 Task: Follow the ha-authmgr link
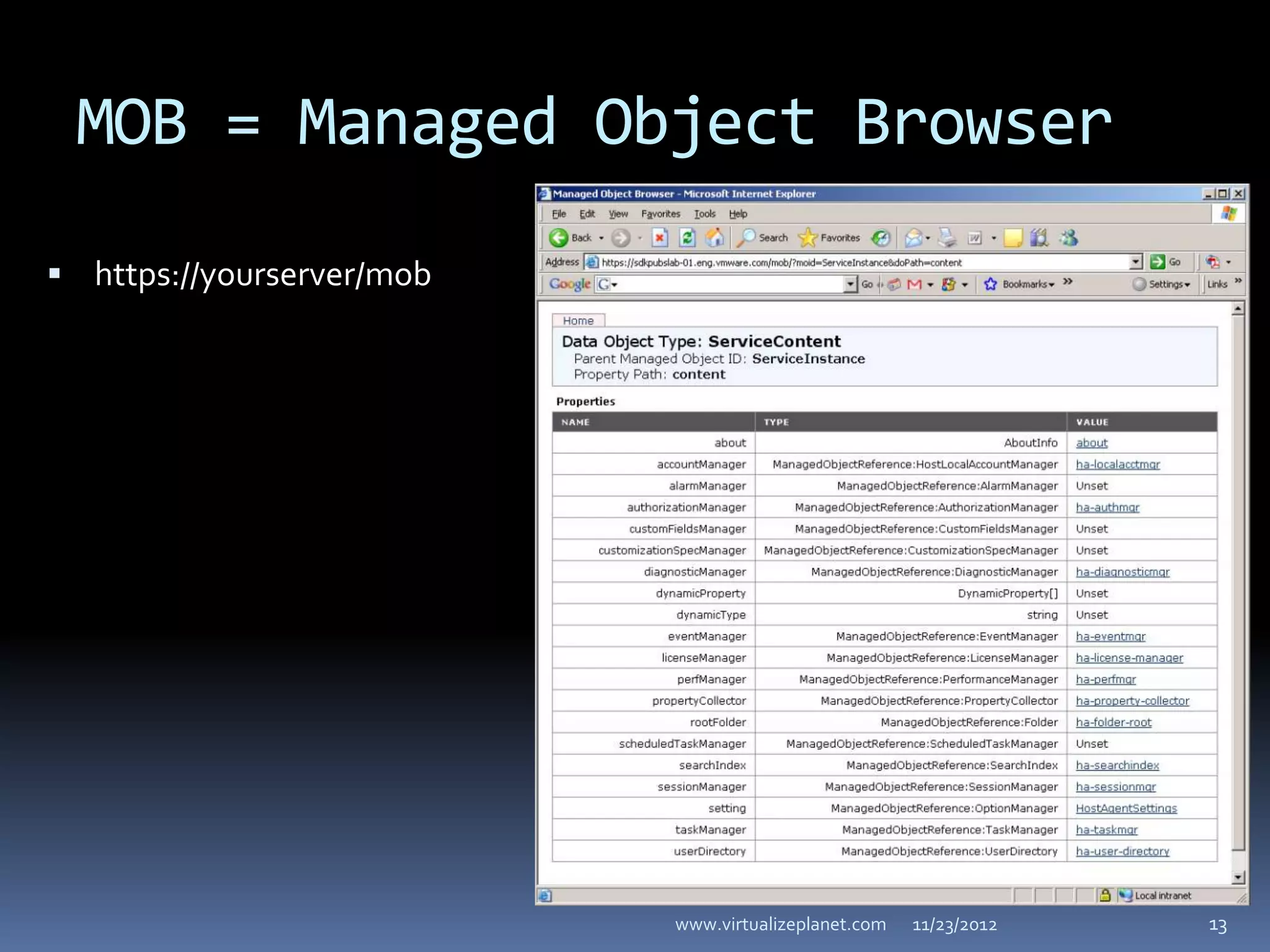tap(1108, 507)
